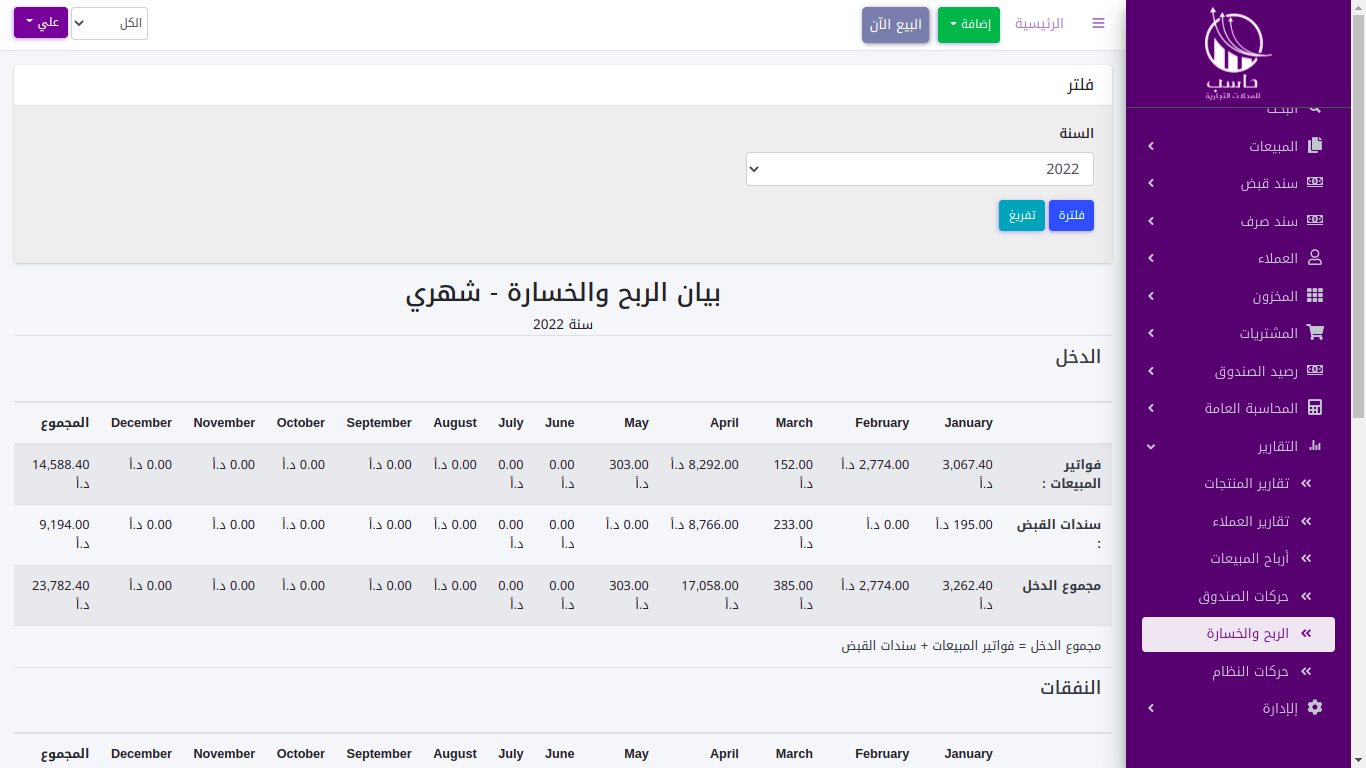The height and width of the screenshot is (768, 1366).
Task: Click the المبيعات documents icon in sidebar
Action: (1315, 146)
